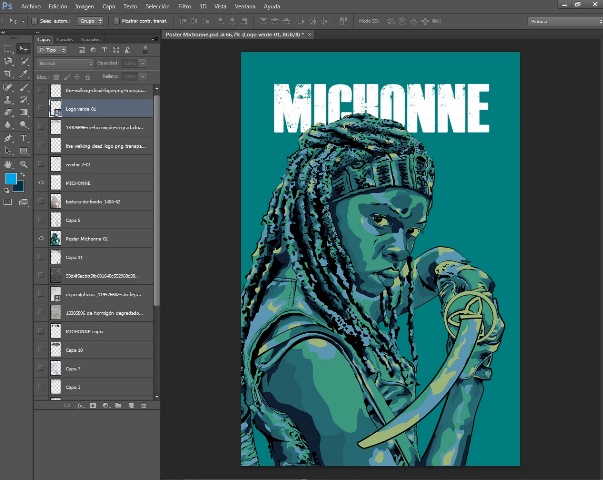The height and width of the screenshot is (480, 603).
Task: Show the Logo verde 01 layer
Action: (x=41, y=109)
